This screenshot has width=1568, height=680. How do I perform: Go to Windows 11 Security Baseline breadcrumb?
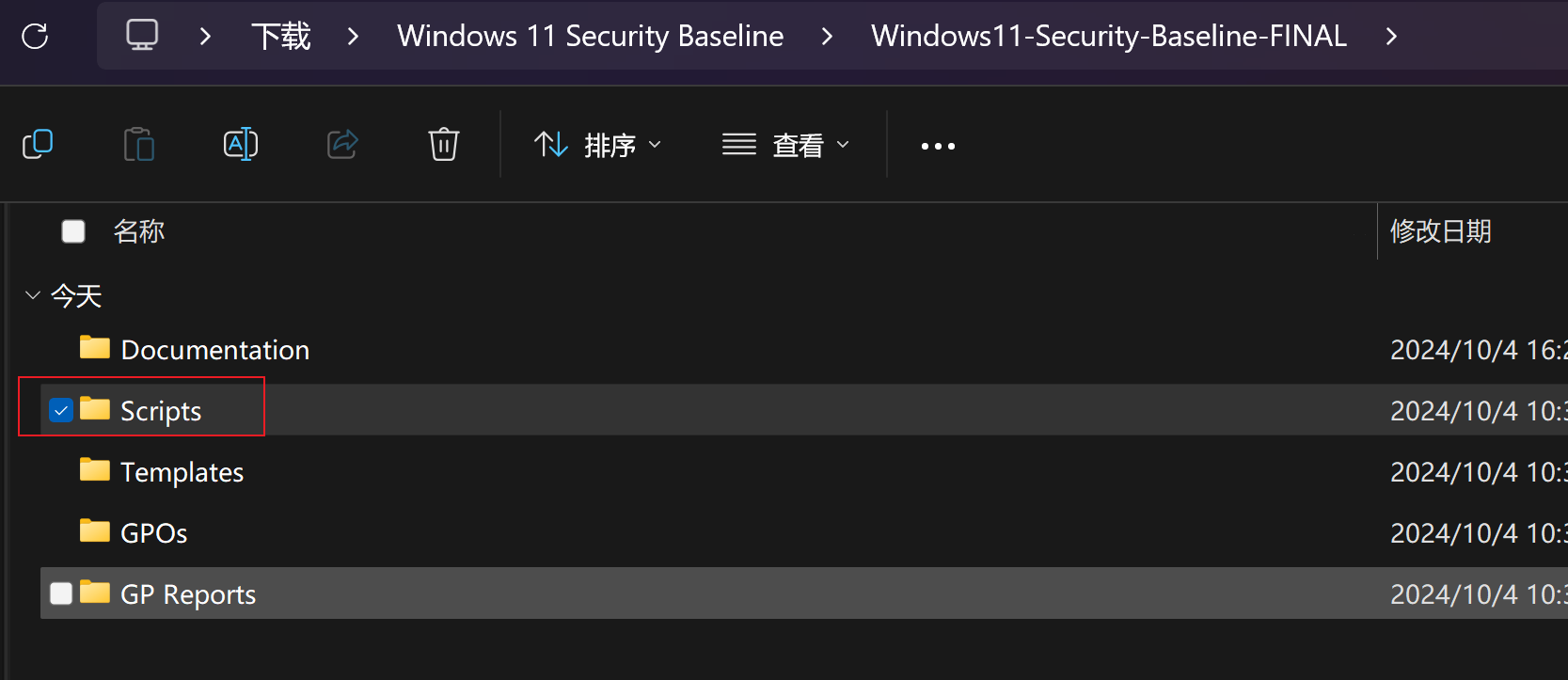591,37
